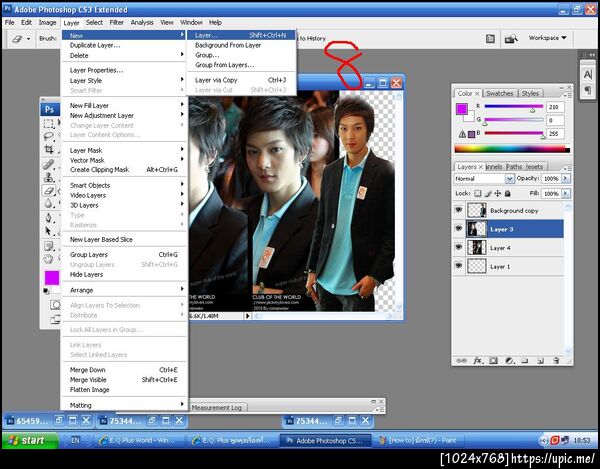Select the Rectangular Marquee tool
This screenshot has height=469, width=600.
pos(49,123)
